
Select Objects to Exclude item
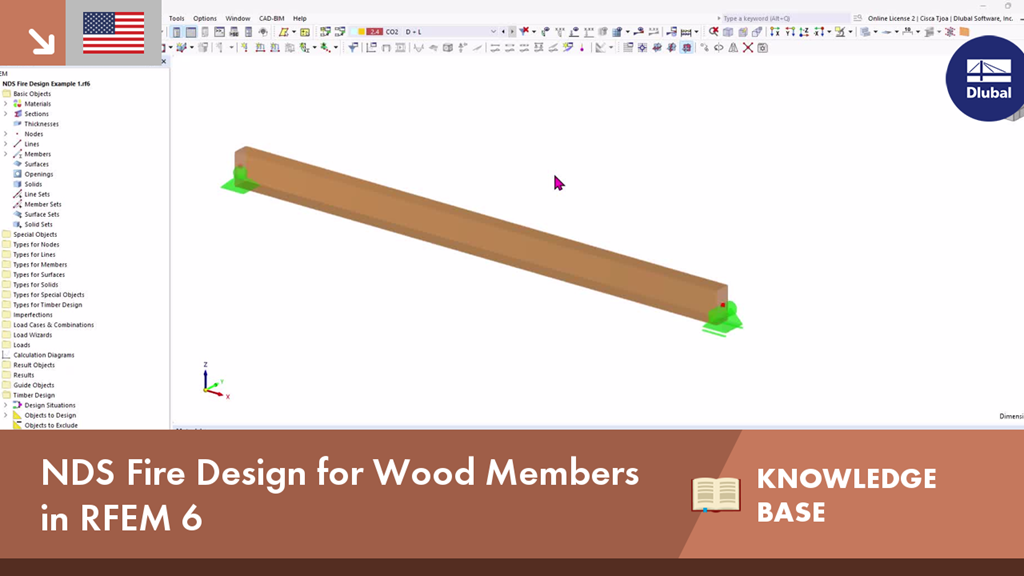tap(51, 425)
